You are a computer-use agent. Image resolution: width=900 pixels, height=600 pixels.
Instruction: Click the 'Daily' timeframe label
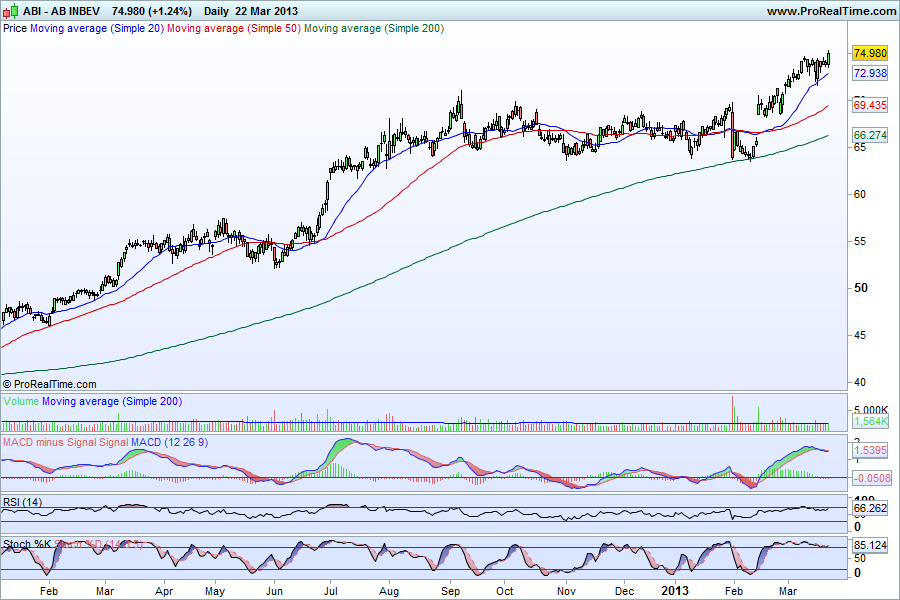(216, 11)
